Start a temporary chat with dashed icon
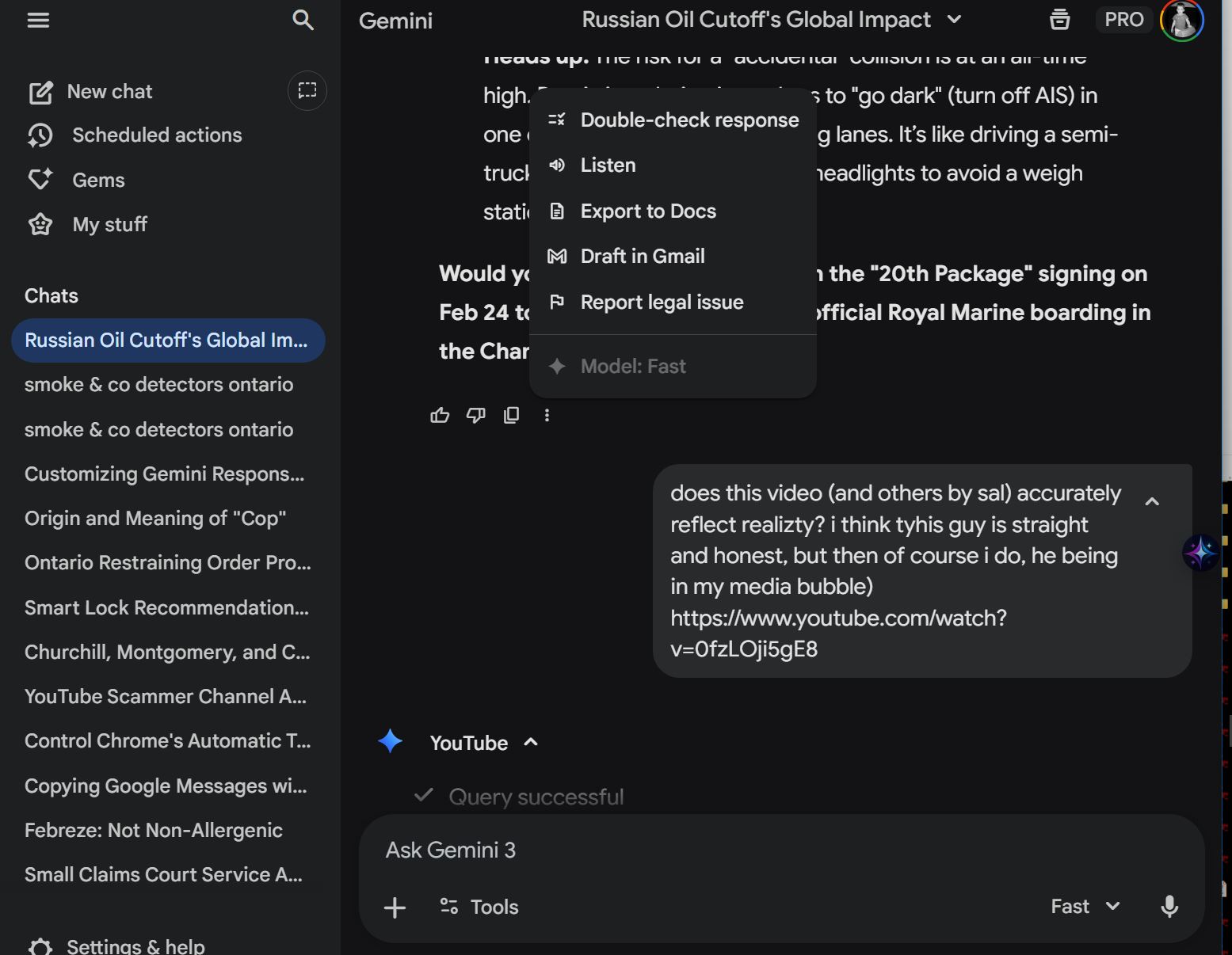 (x=307, y=91)
